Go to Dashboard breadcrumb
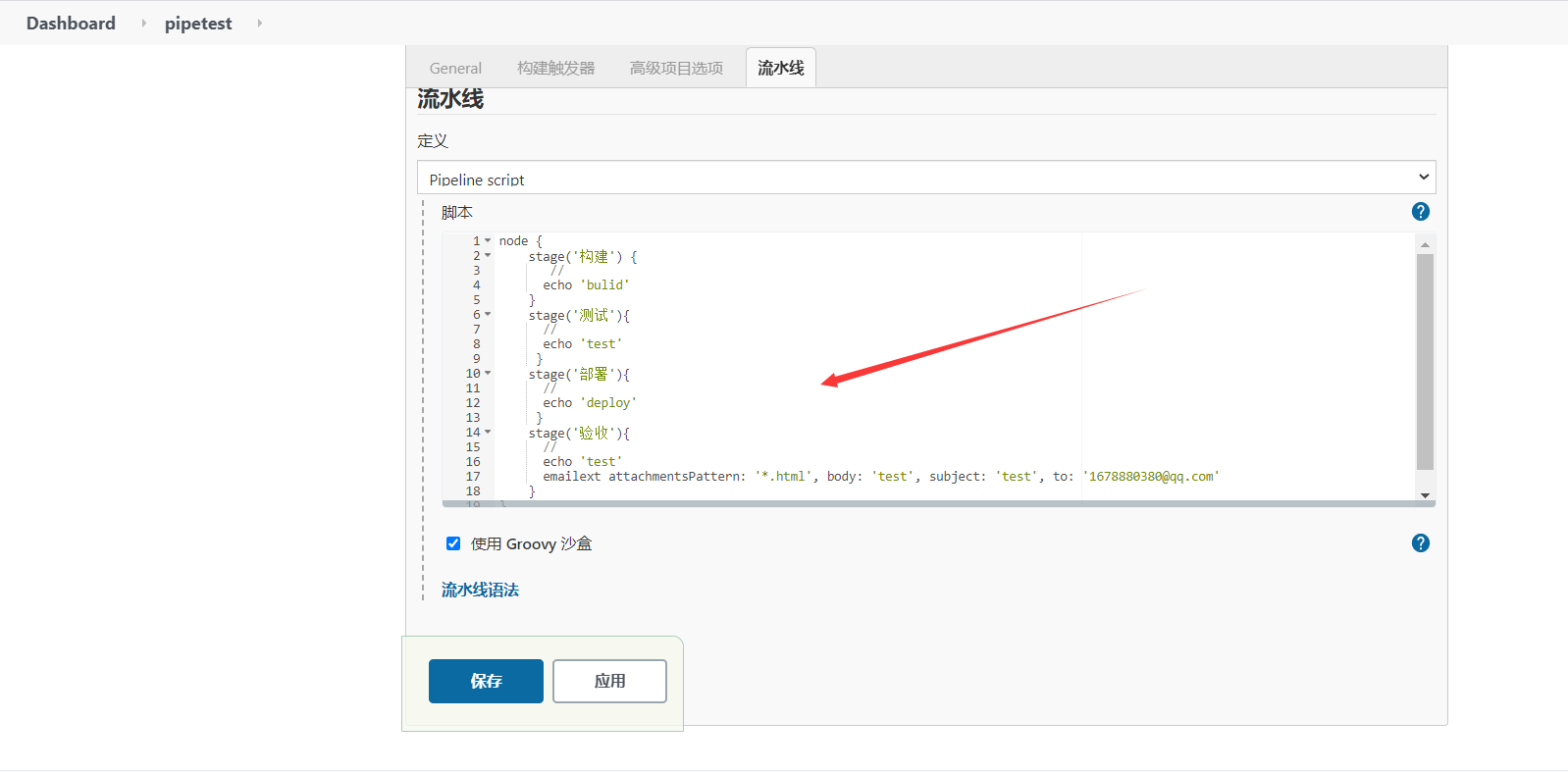 point(71,23)
